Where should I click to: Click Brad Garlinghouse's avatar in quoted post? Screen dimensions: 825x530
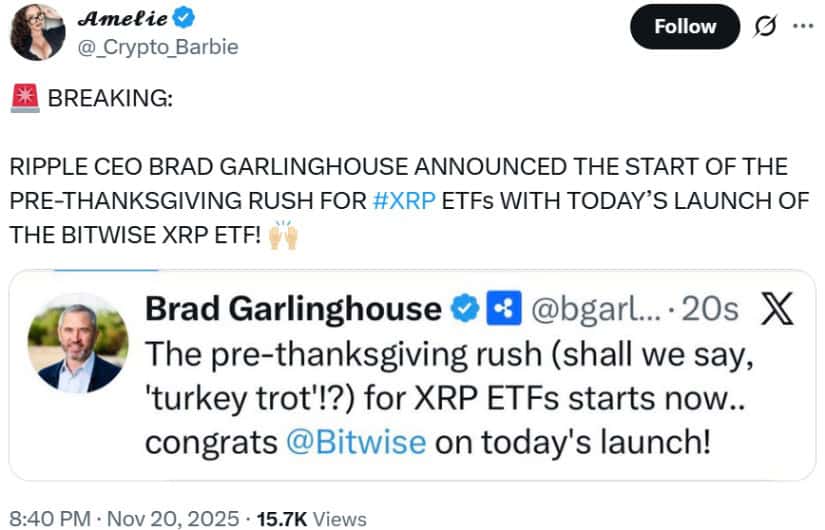[77, 343]
